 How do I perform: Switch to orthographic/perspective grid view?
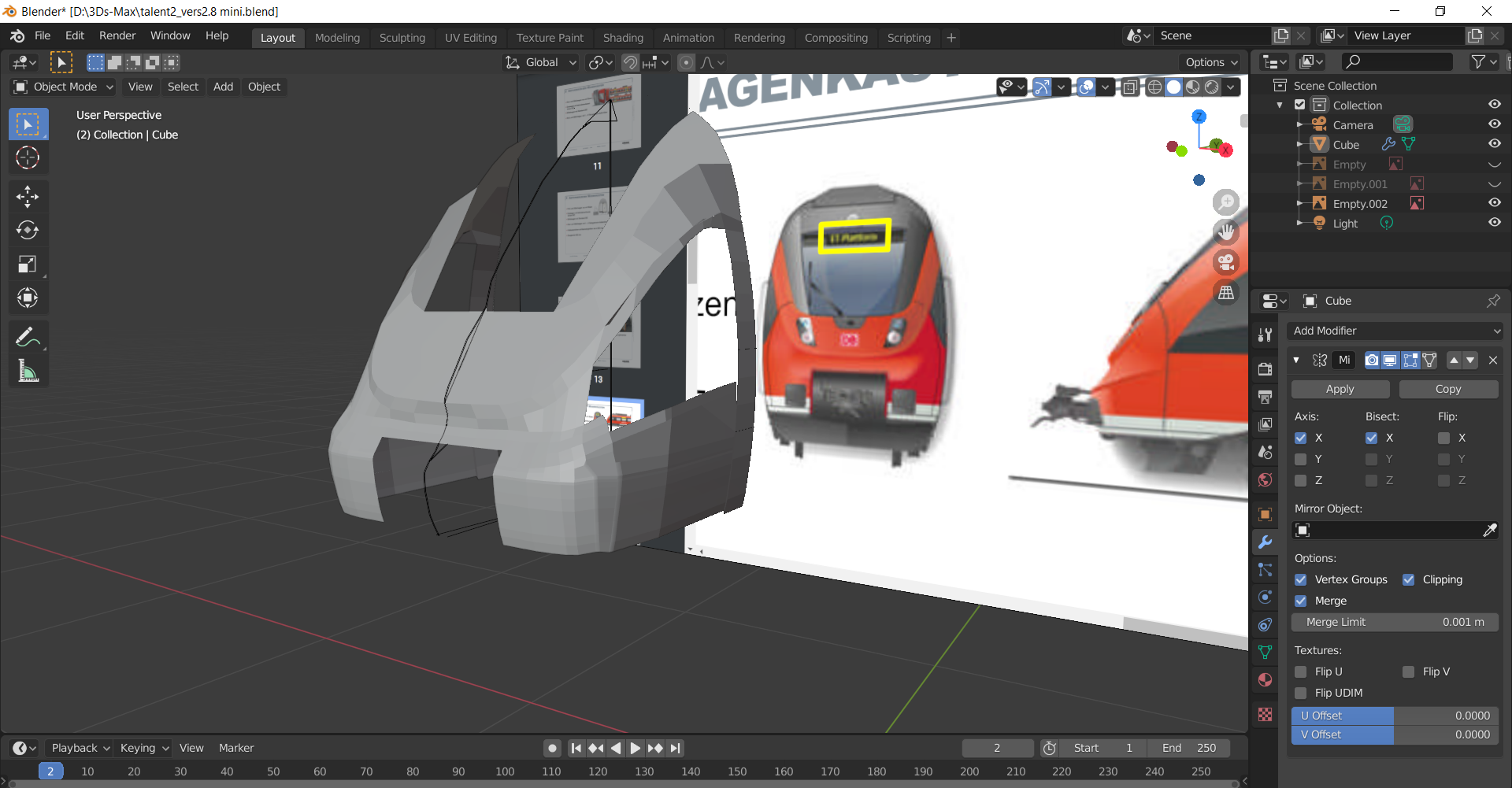click(x=1225, y=293)
